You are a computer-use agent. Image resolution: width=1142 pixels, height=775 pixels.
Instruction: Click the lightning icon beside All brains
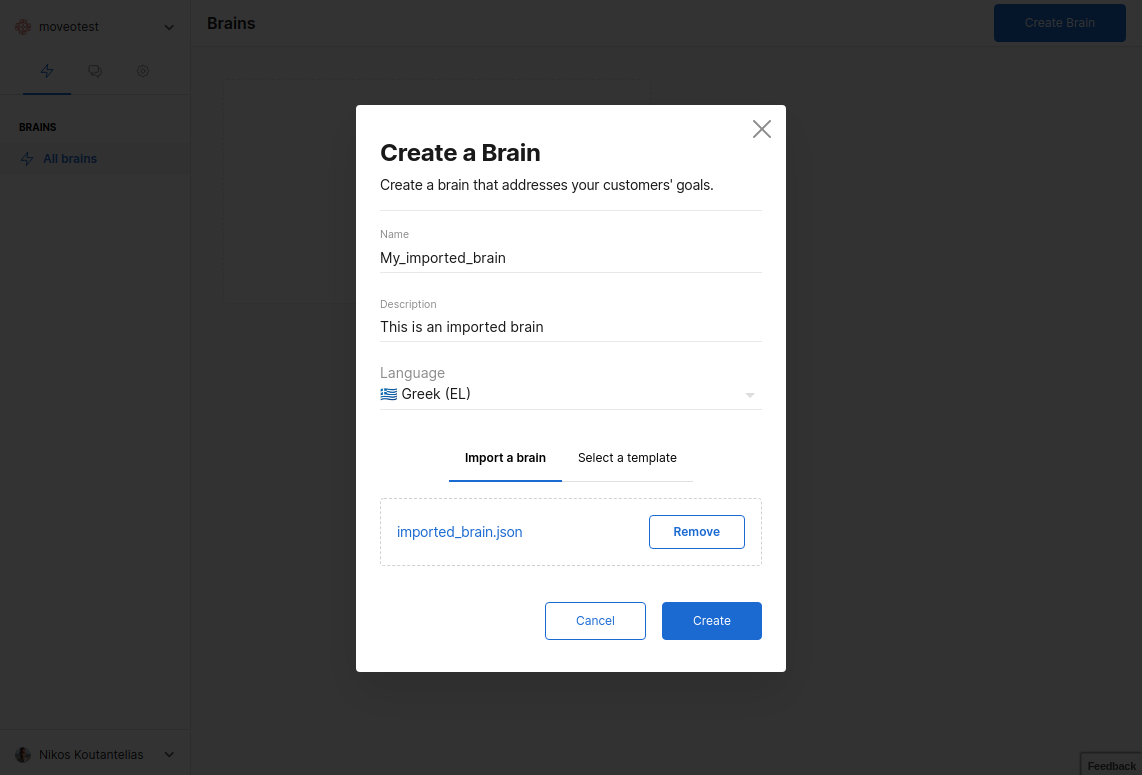(x=27, y=159)
